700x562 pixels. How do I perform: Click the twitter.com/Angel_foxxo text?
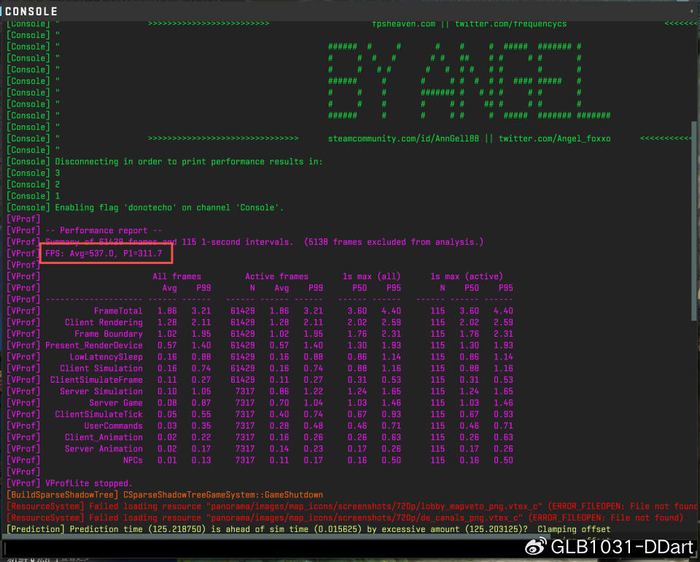pyautogui.click(x=554, y=139)
